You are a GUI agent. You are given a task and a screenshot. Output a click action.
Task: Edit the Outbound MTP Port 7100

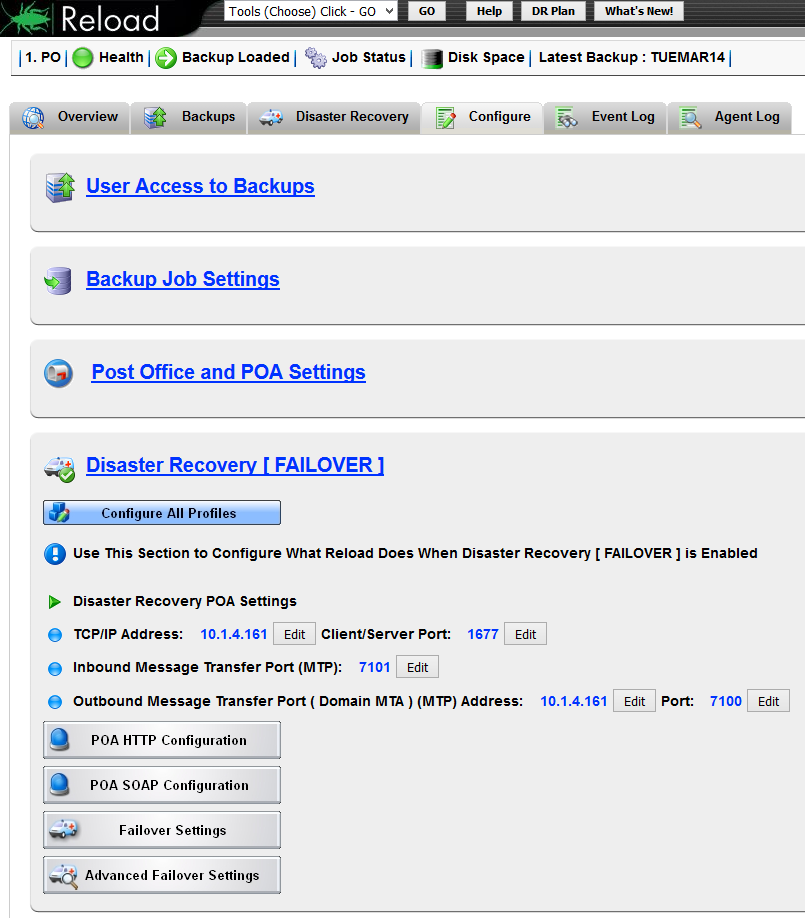[768, 701]
